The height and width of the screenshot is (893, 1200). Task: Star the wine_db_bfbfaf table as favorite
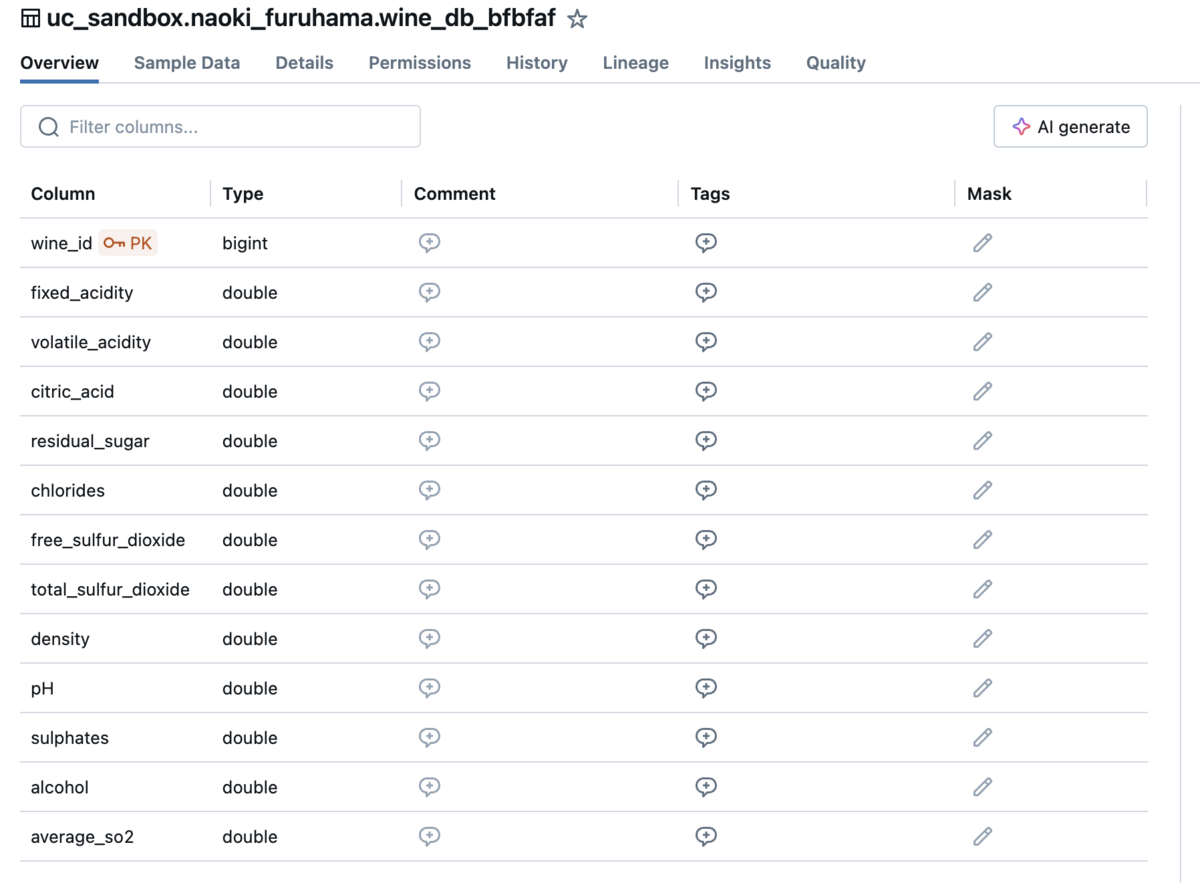[577, 19]
